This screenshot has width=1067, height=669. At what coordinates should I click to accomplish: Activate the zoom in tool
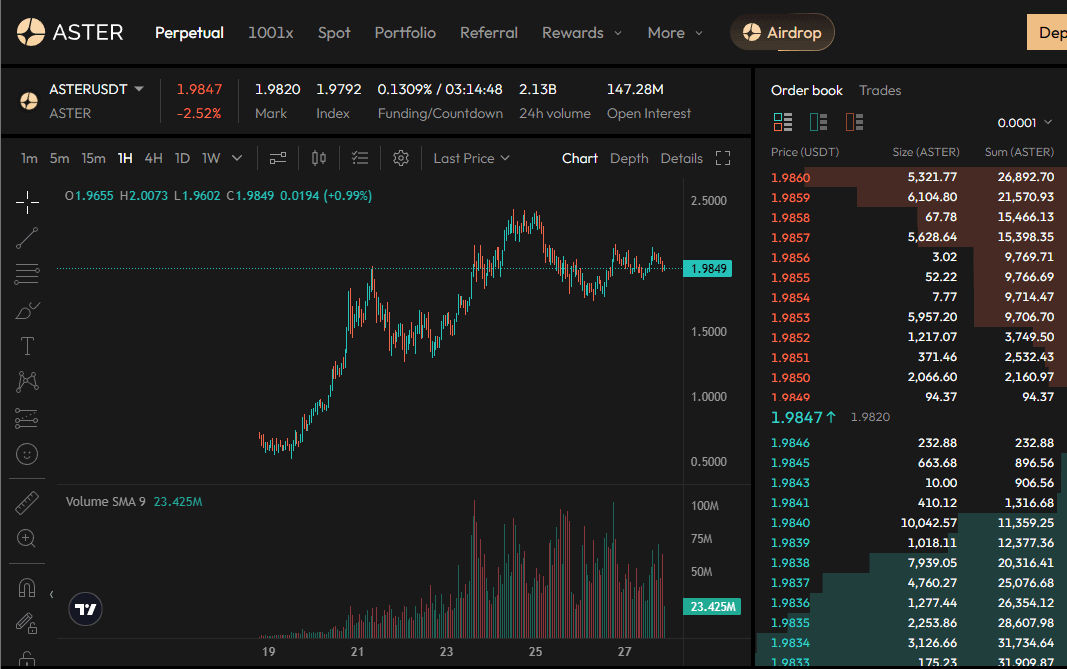[x=27, y=538]
